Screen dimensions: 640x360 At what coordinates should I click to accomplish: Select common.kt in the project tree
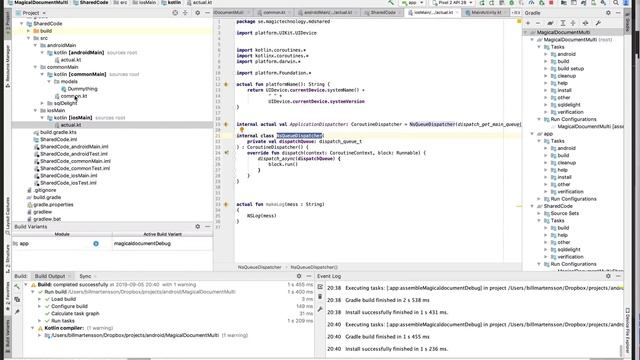(73, 96)
